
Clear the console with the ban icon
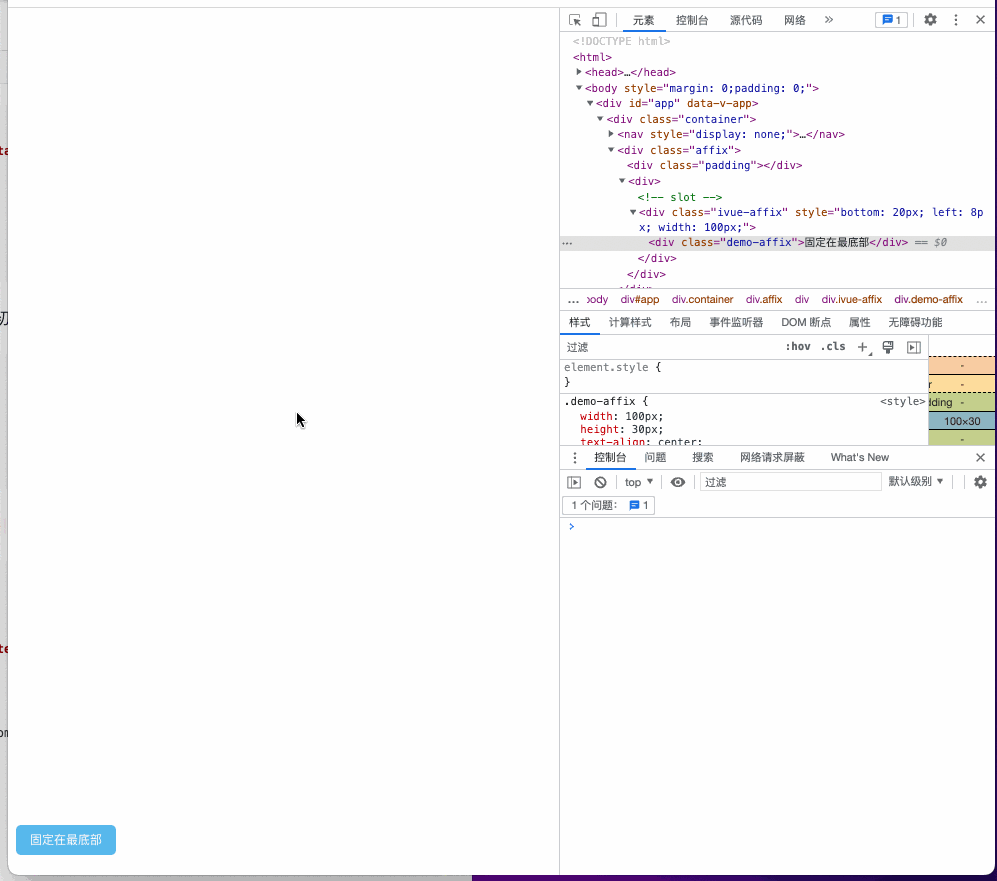(600, 482)
